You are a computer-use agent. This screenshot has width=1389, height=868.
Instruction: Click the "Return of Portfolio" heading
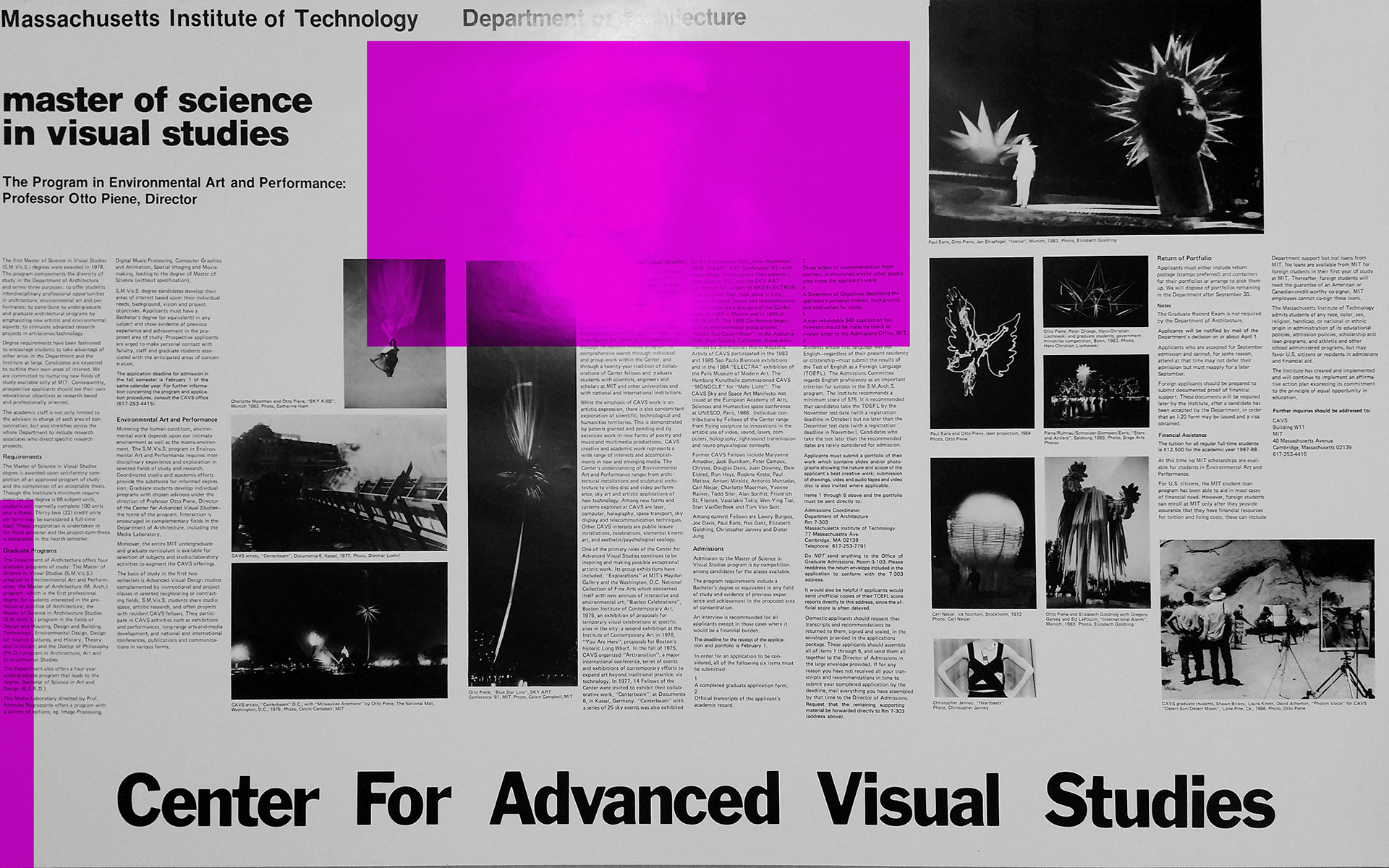click(1184, 258)
